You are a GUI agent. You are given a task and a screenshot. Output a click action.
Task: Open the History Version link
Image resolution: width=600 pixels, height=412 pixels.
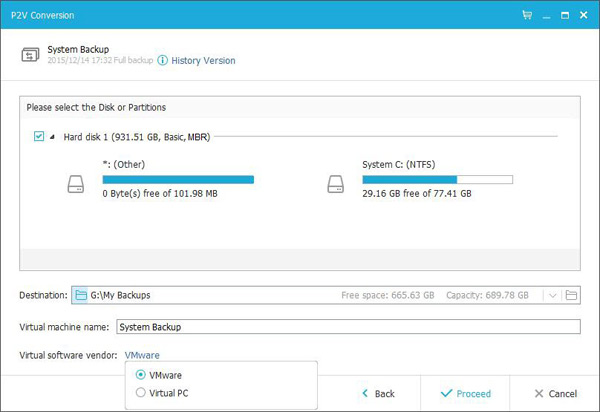click(203, 60)
